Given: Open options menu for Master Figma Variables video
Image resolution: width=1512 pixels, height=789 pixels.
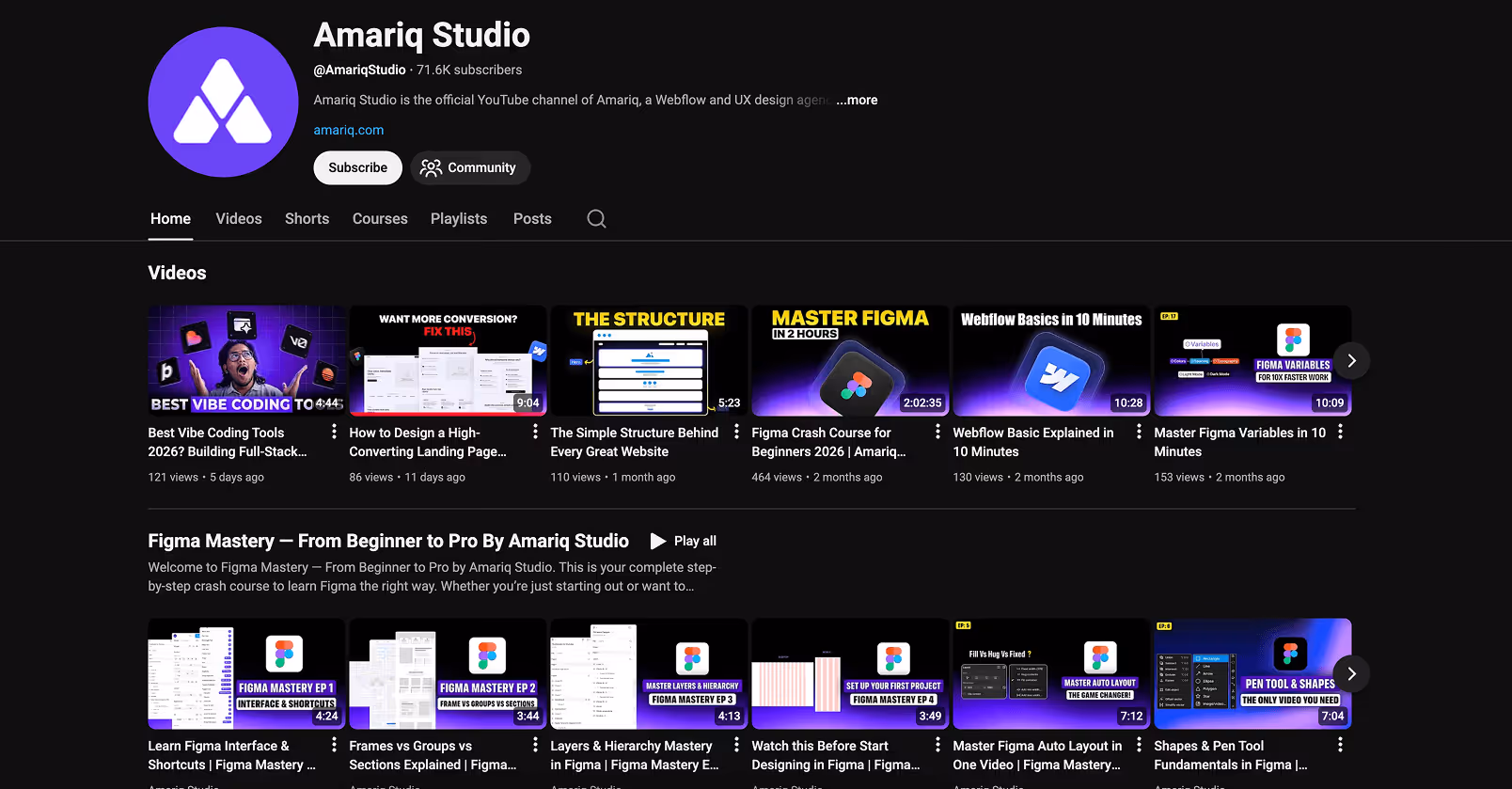Looking at the screenshot, I should coord(1340,432).
